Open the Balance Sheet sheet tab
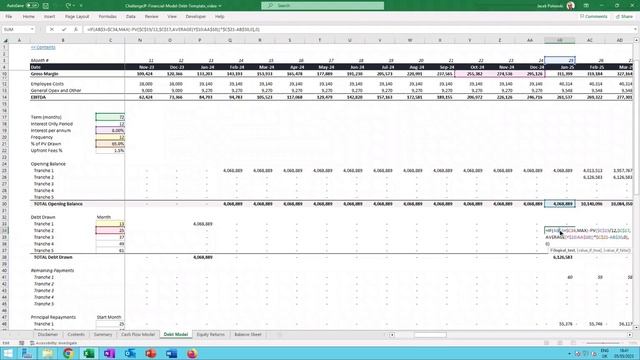Viewport: 640px width, 360px height. pos(248,335)
